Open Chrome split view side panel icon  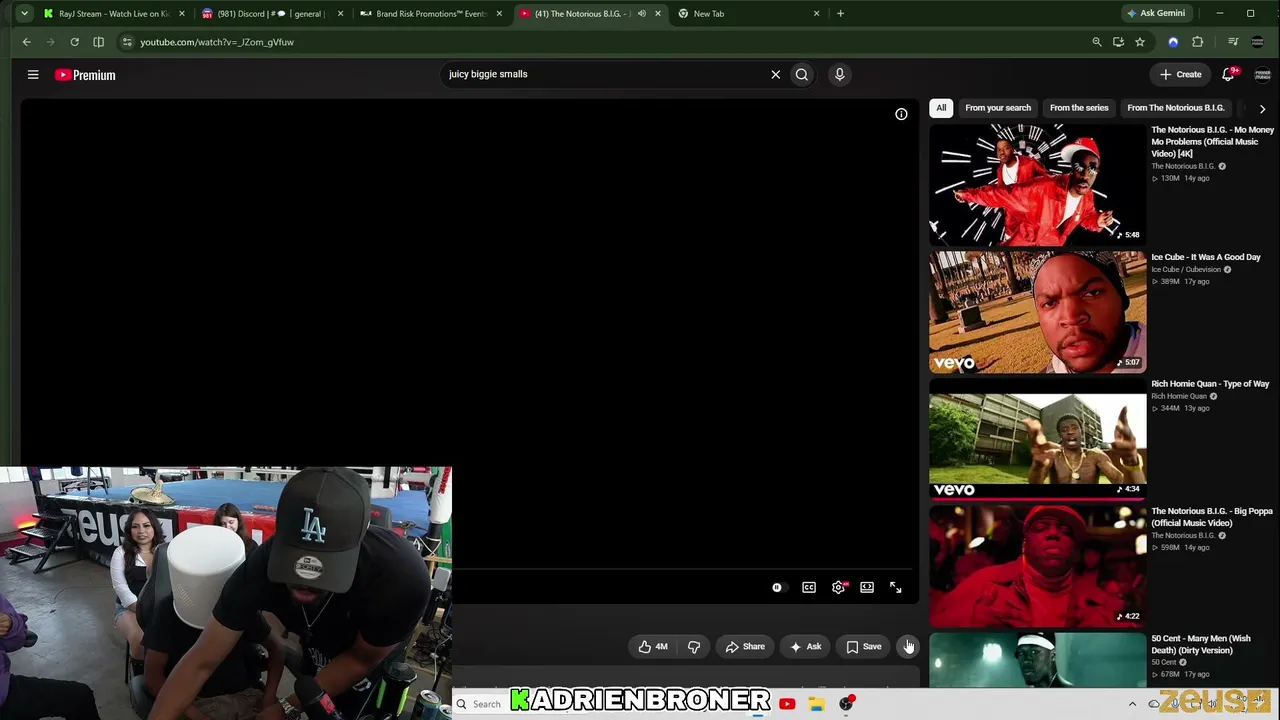tap(98, 42)
